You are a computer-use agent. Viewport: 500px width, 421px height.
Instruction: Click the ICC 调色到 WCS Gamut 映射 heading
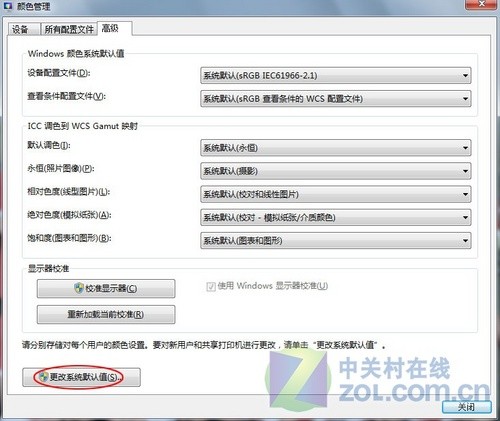[82, 126]
